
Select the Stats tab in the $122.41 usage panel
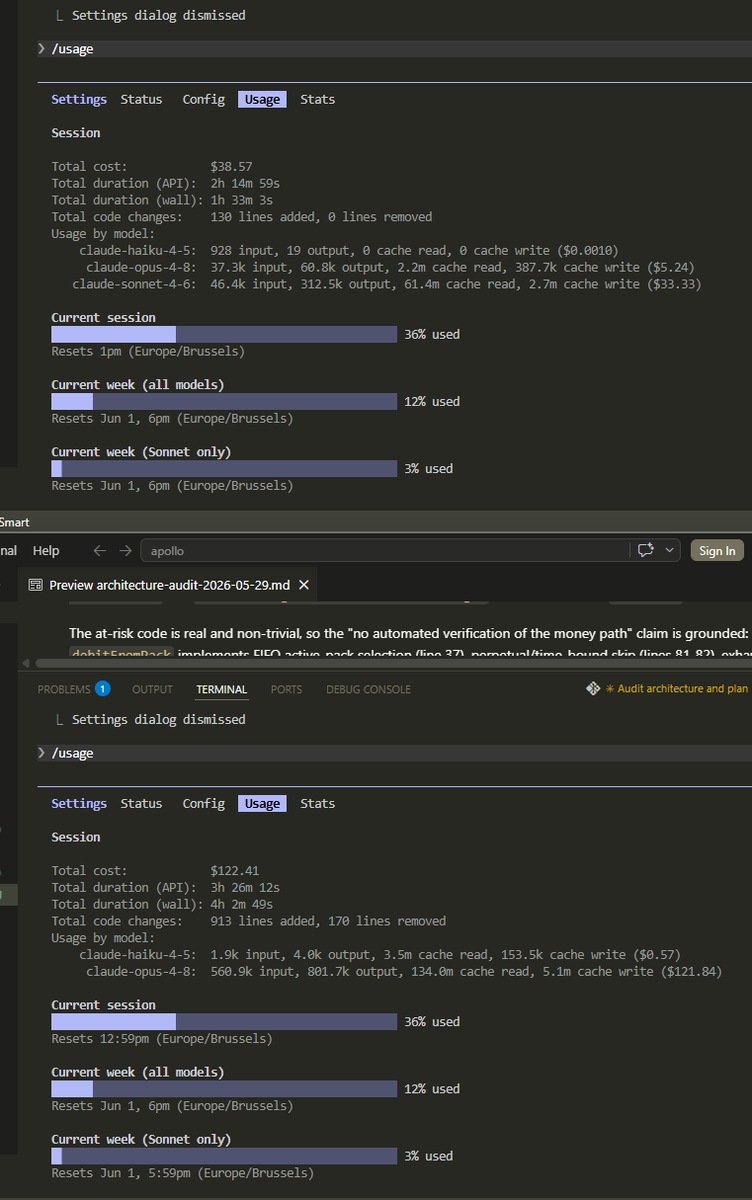[x=318, y=803]
